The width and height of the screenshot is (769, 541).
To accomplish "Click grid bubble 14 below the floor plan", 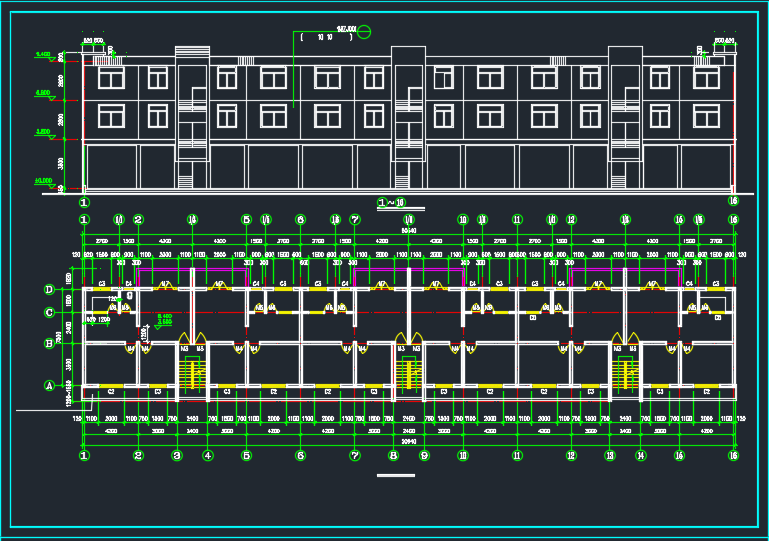I will pyautogui.click(x=641, y=455).
